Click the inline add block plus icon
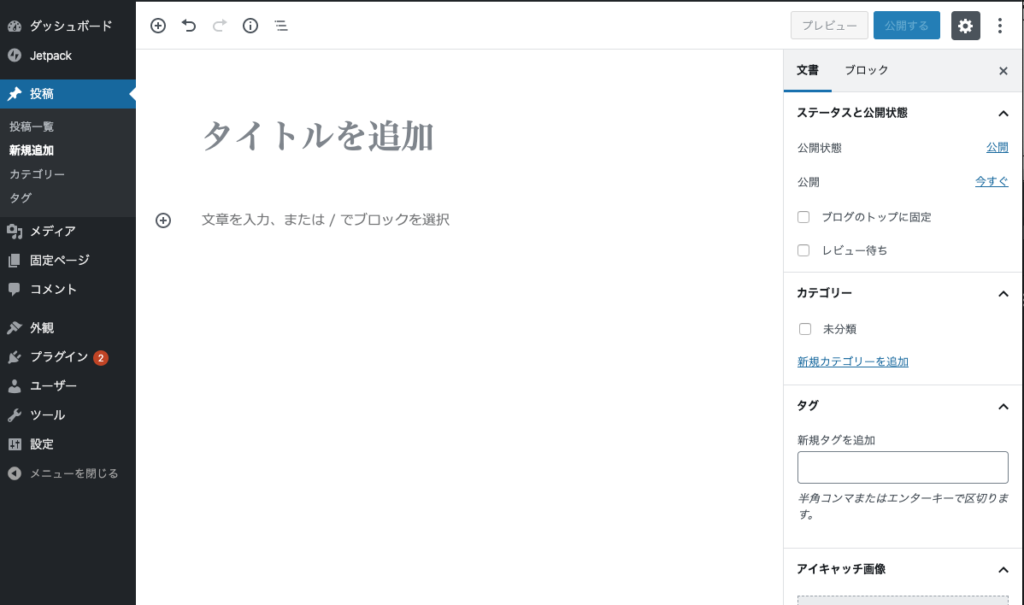Screen dimensions: 1024x605 (163, 220)
